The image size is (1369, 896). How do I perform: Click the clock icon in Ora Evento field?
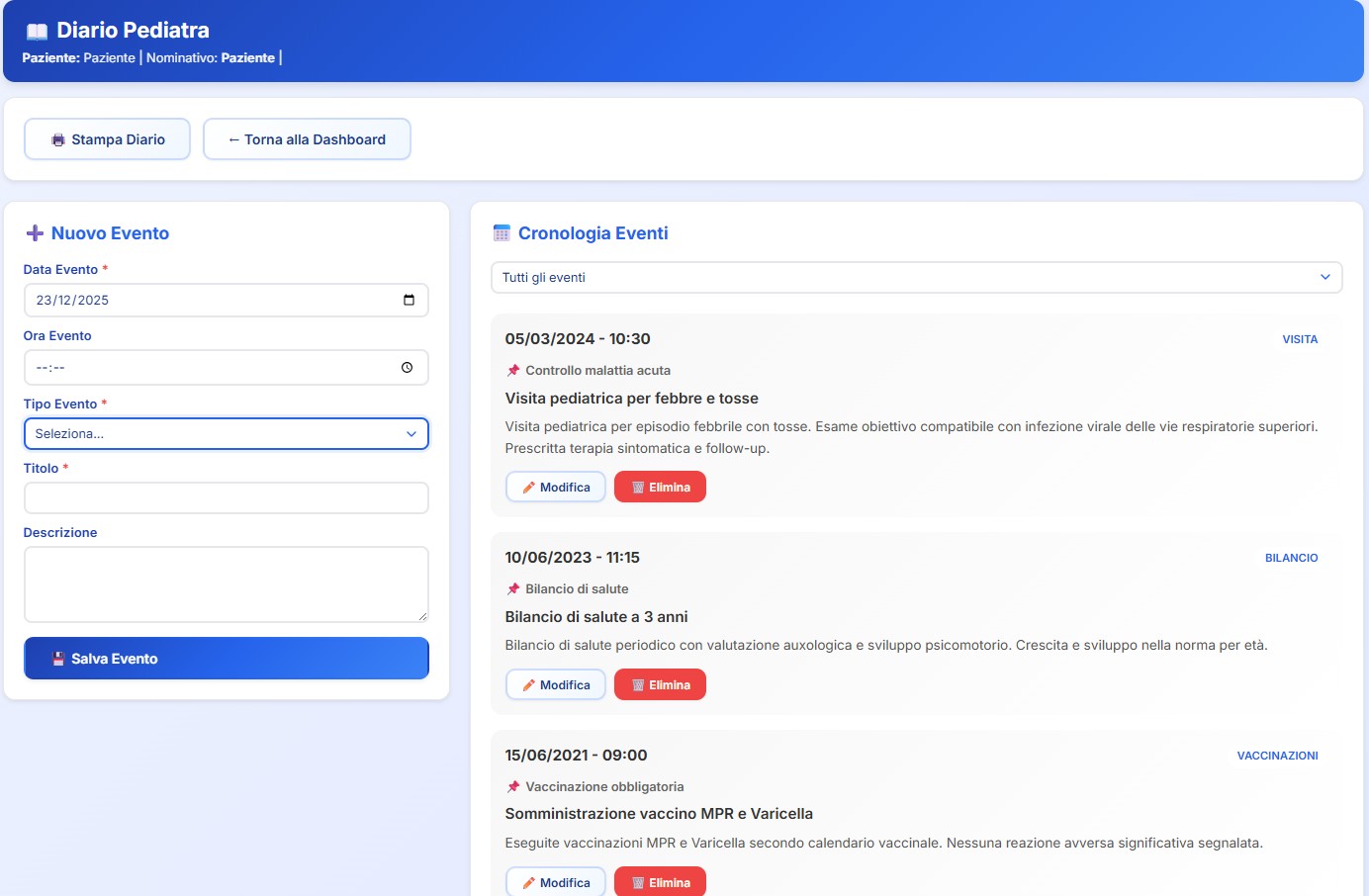pos(407,368)
